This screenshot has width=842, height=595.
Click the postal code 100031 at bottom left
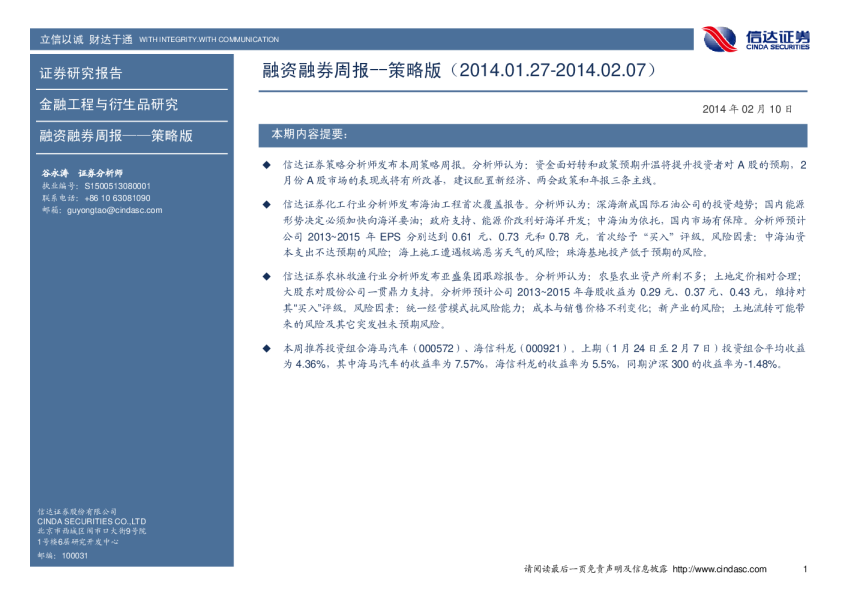click(x=75, y=555)
